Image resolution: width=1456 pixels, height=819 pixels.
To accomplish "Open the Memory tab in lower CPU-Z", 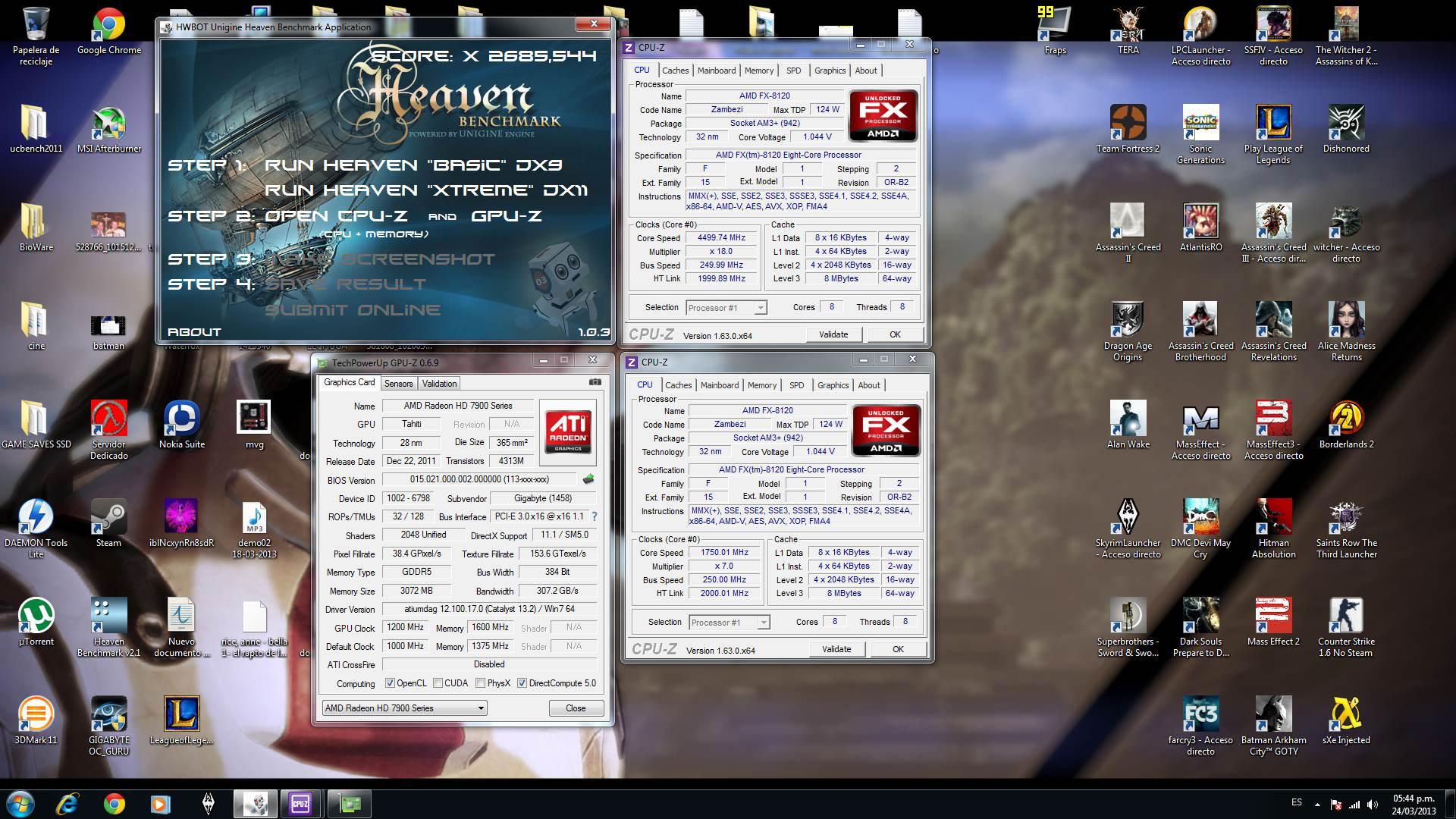I will 762,385.
